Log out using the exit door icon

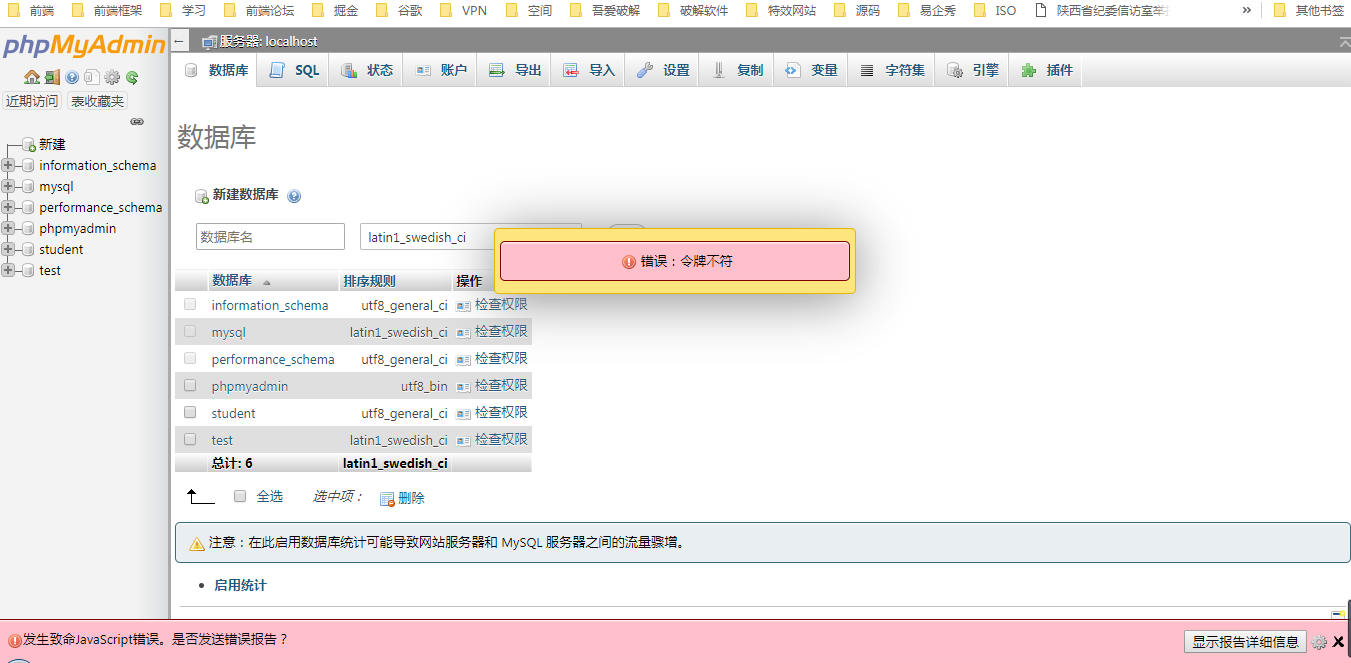[52, 77]
